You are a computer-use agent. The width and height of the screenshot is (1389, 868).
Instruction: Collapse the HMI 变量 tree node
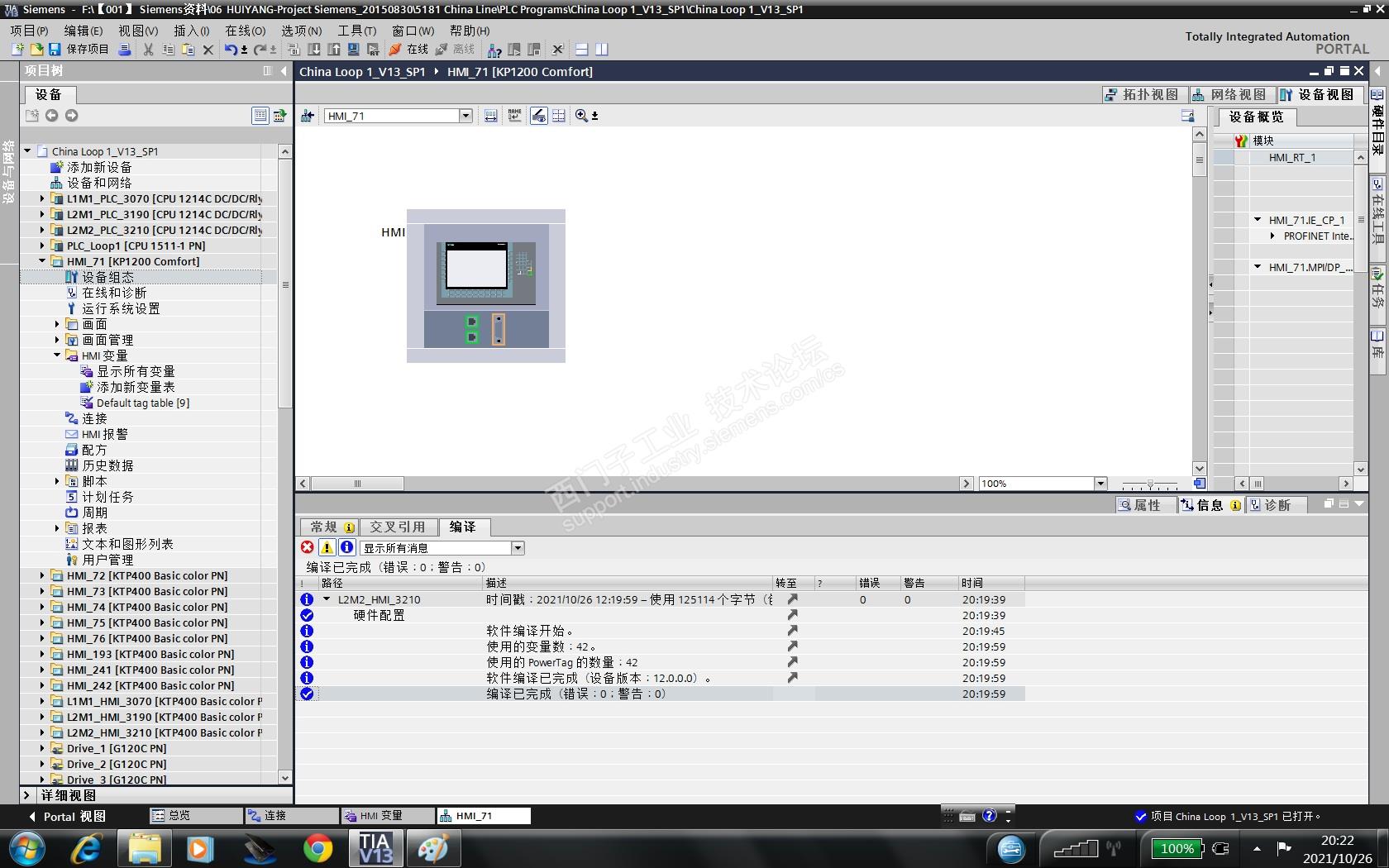[57, 355]
